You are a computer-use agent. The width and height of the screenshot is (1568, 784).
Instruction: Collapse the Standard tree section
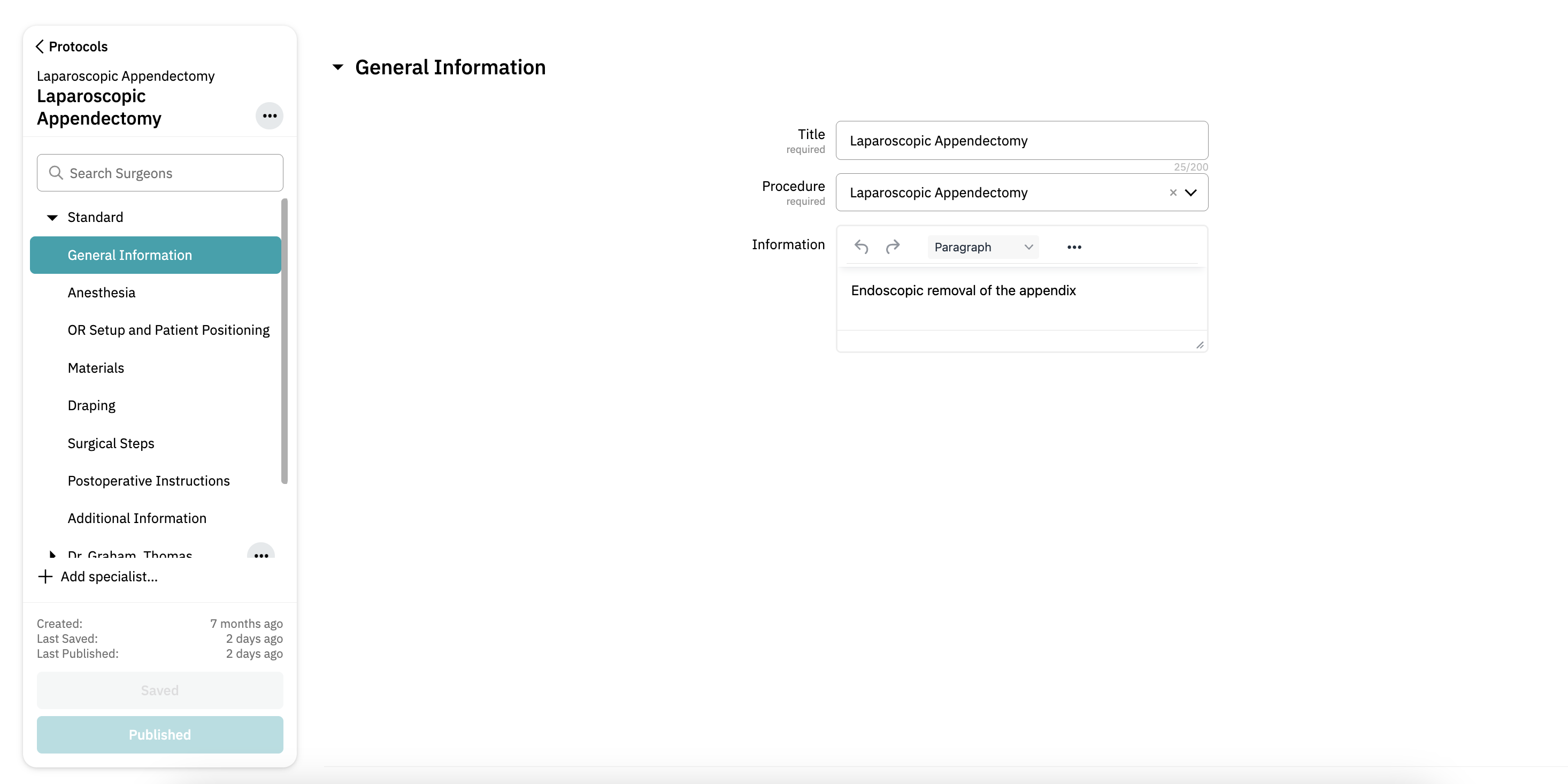pyautogui.click(x=52, y=218)
